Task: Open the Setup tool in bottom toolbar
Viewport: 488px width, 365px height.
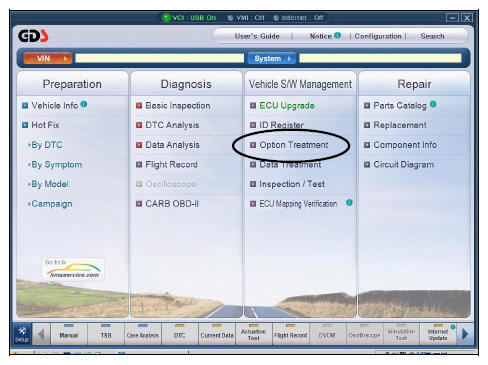Action: pos(22,334)
